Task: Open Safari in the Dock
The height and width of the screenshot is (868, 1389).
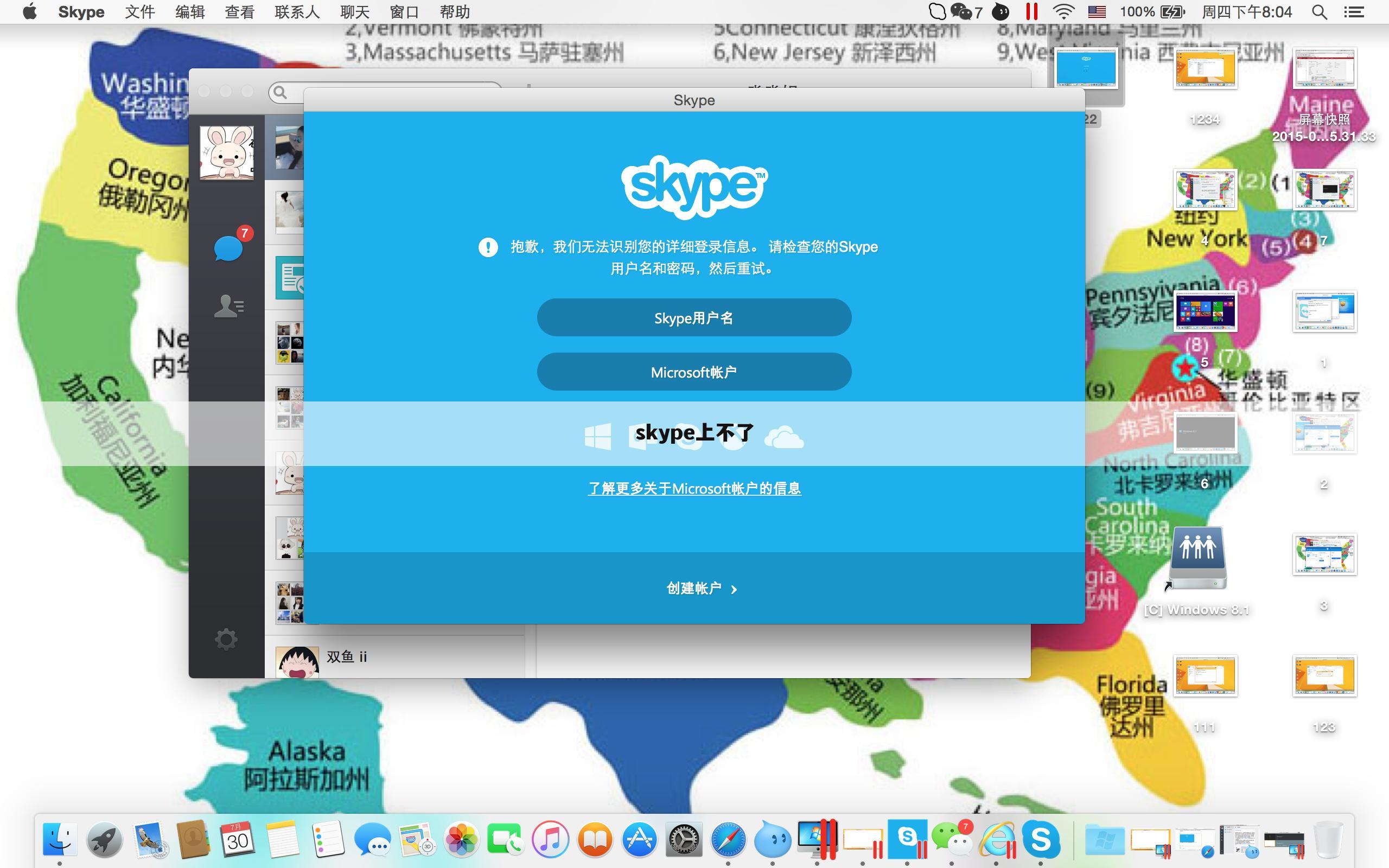Action: tap(728, 839)
